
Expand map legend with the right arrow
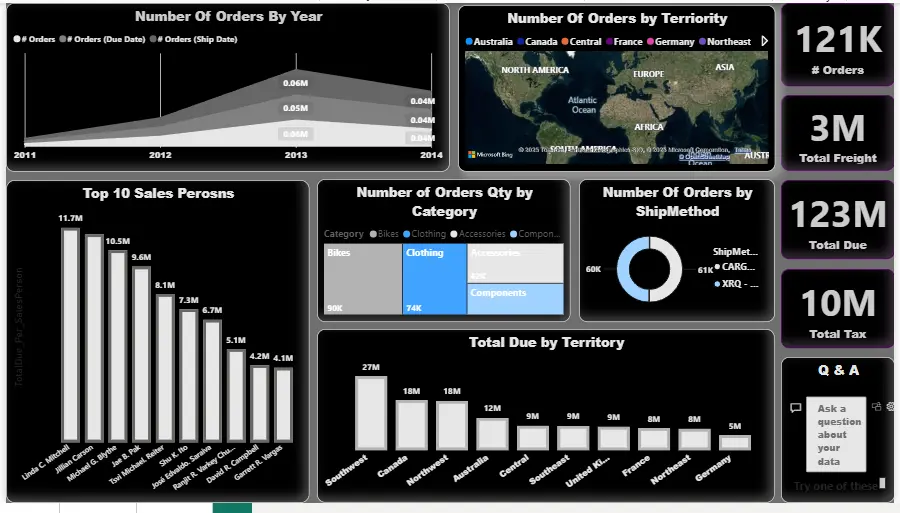click(765, 41)
